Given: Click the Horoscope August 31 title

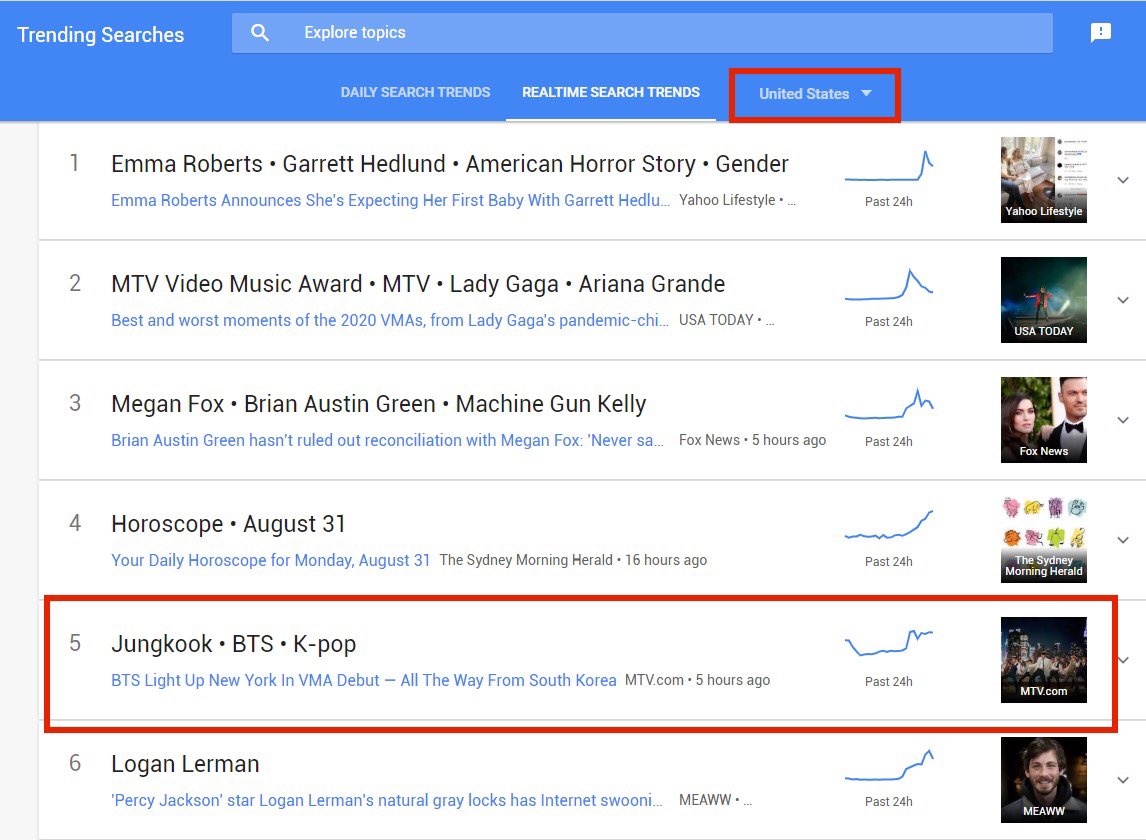Looking at the screenshot, I should tap(228, 523).
